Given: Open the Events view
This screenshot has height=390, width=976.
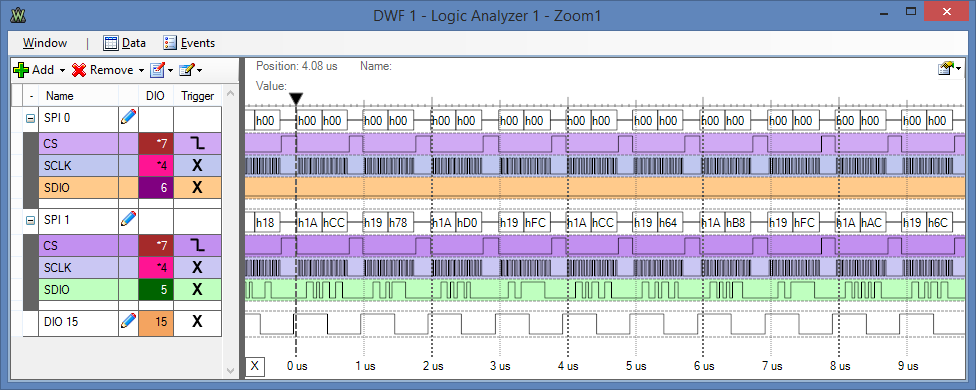Looking at the screenshot, I should [189, 43].
